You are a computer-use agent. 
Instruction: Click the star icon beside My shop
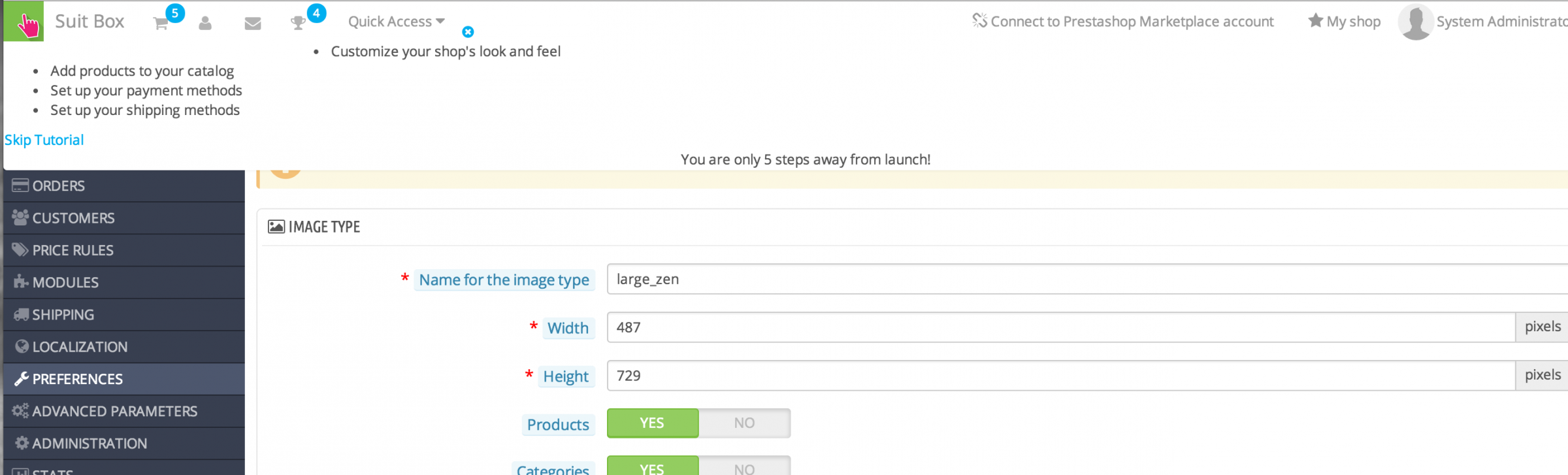point(1315,21)
